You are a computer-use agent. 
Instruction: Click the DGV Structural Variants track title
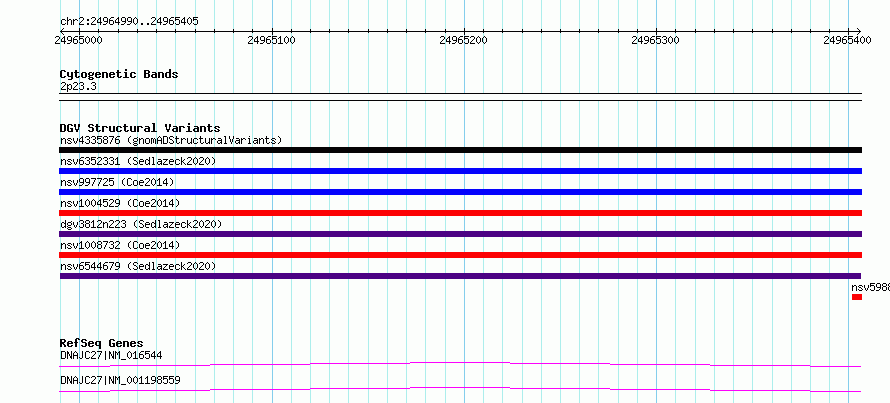click(x=140, y=128)
